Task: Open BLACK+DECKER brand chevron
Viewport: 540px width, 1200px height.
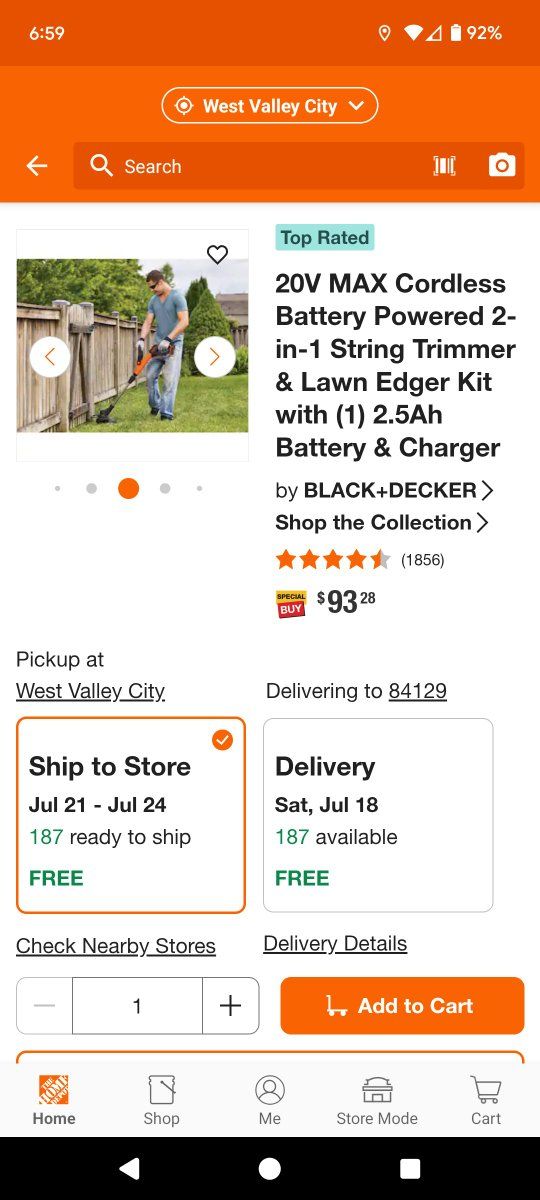Action: pos(487,490)
